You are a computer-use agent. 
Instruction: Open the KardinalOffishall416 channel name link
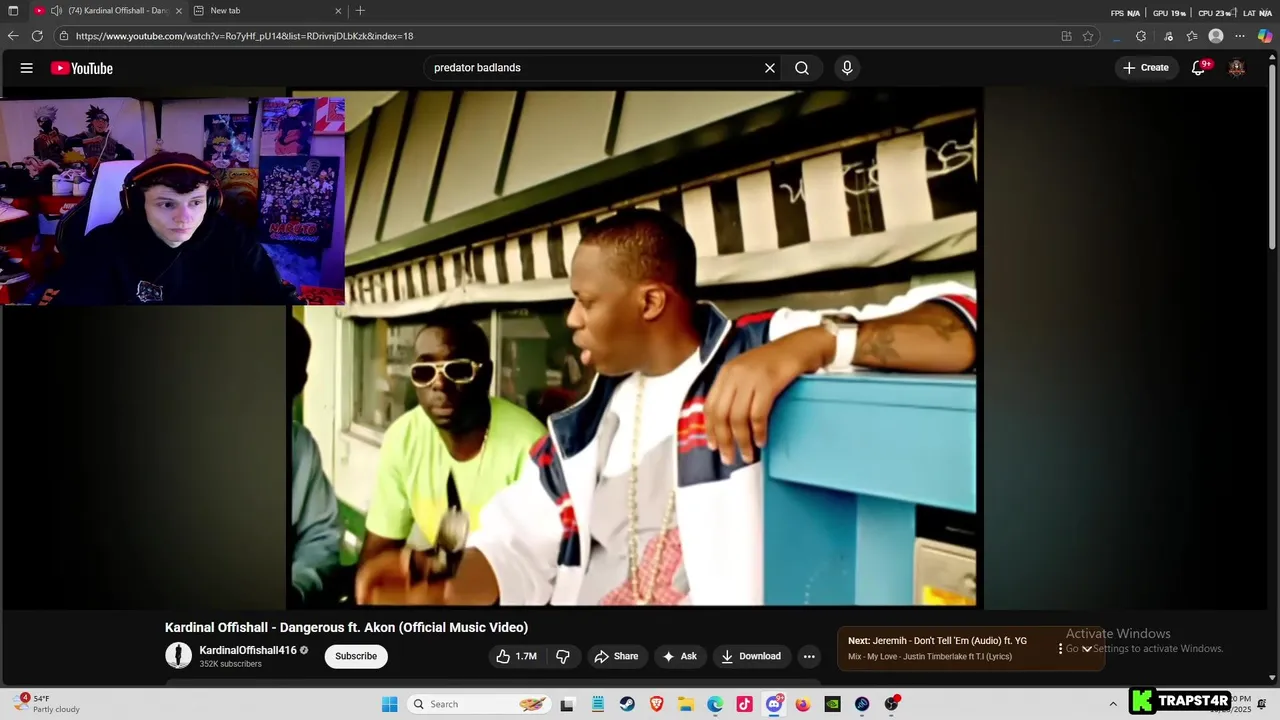click(248, 650)
